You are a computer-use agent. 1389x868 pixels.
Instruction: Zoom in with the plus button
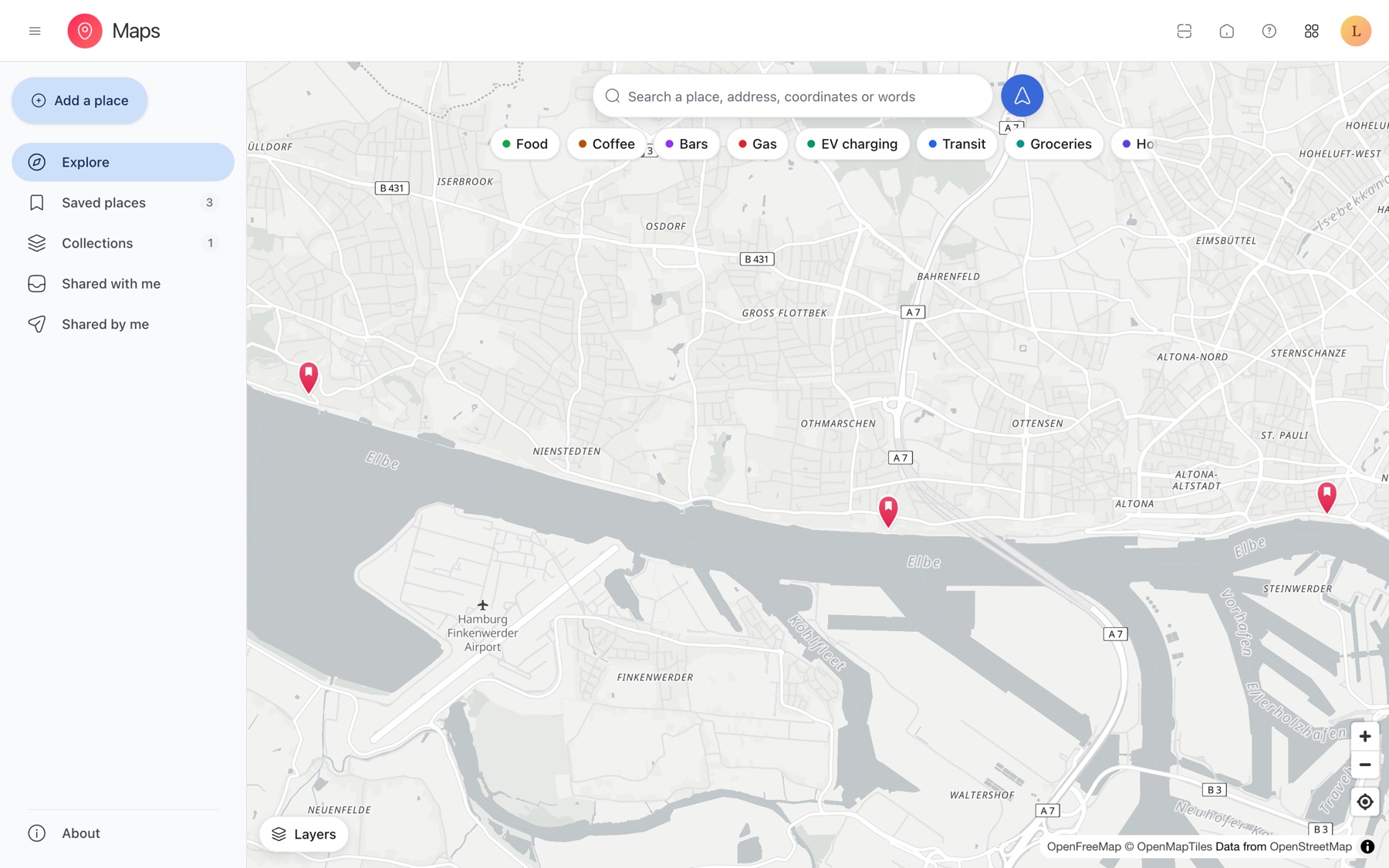(x=1365, y=736)
